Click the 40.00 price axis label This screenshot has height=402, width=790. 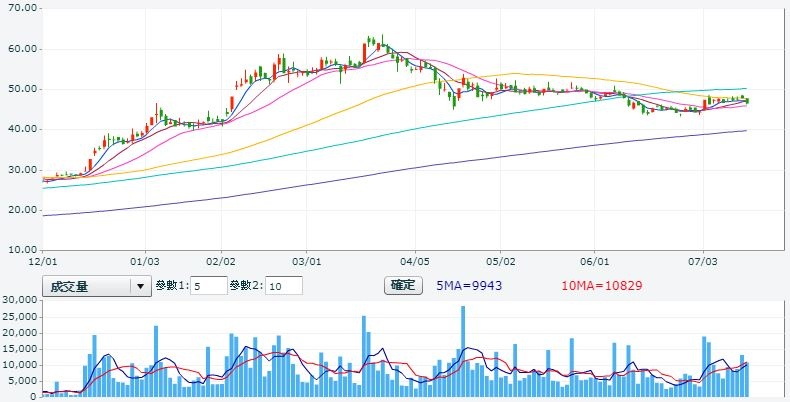(22, 129)
